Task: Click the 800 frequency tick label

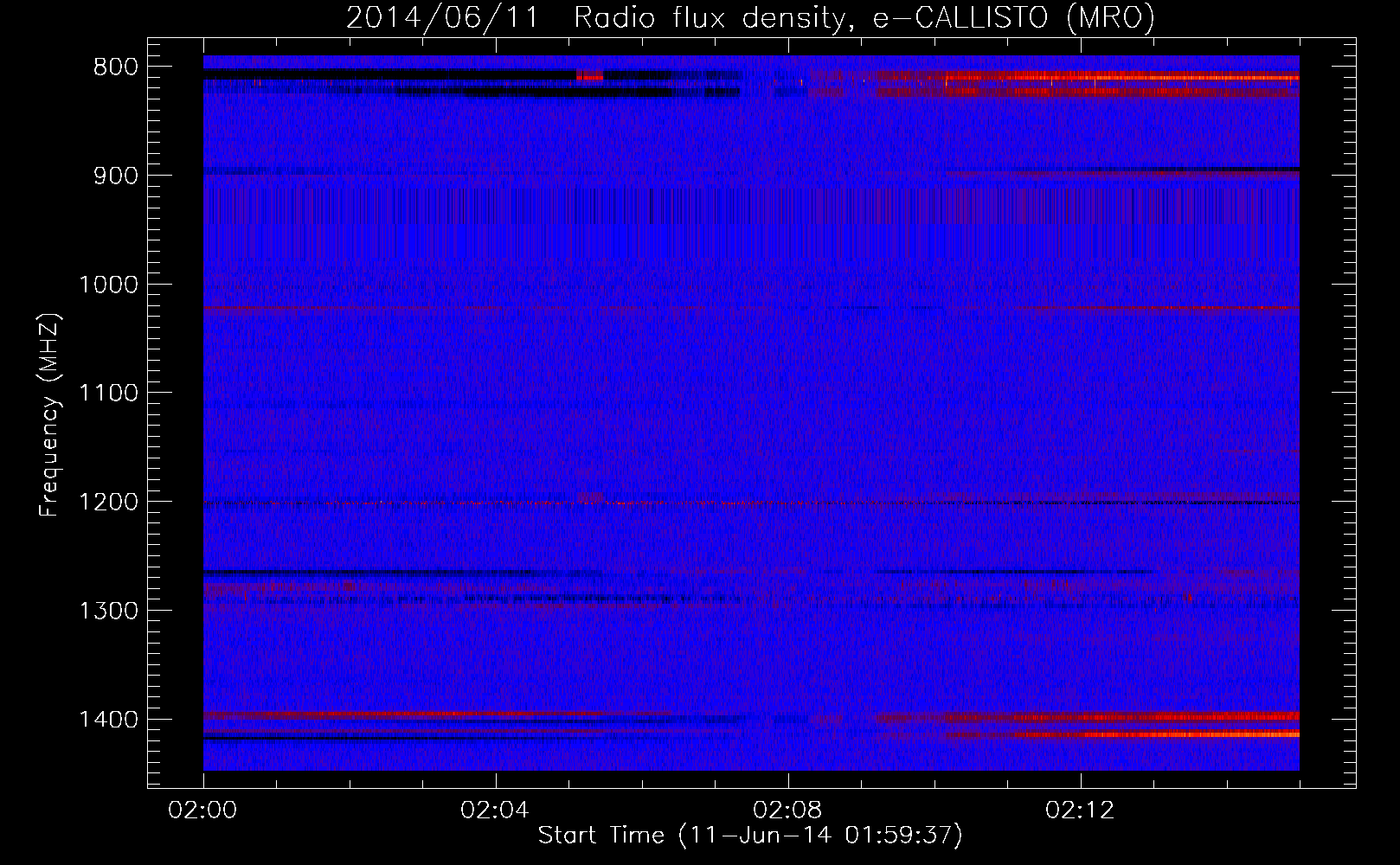Action: 115,67
